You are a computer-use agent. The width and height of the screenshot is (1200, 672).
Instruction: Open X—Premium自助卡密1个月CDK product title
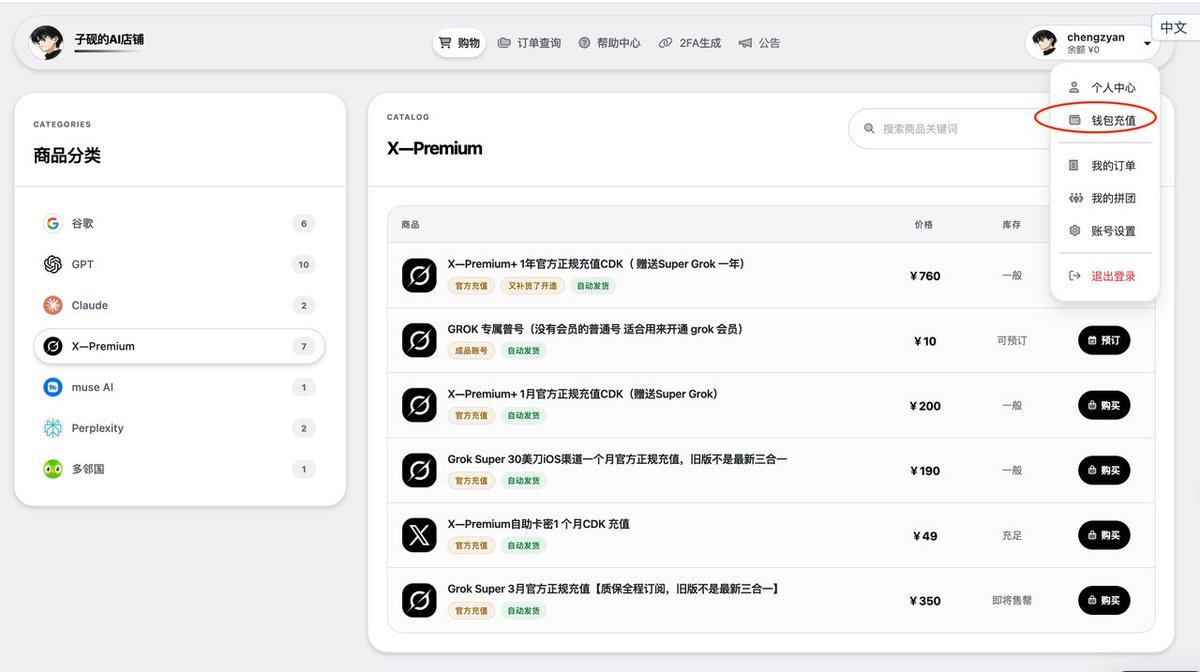pyautogui.click(x=539, y=524)
